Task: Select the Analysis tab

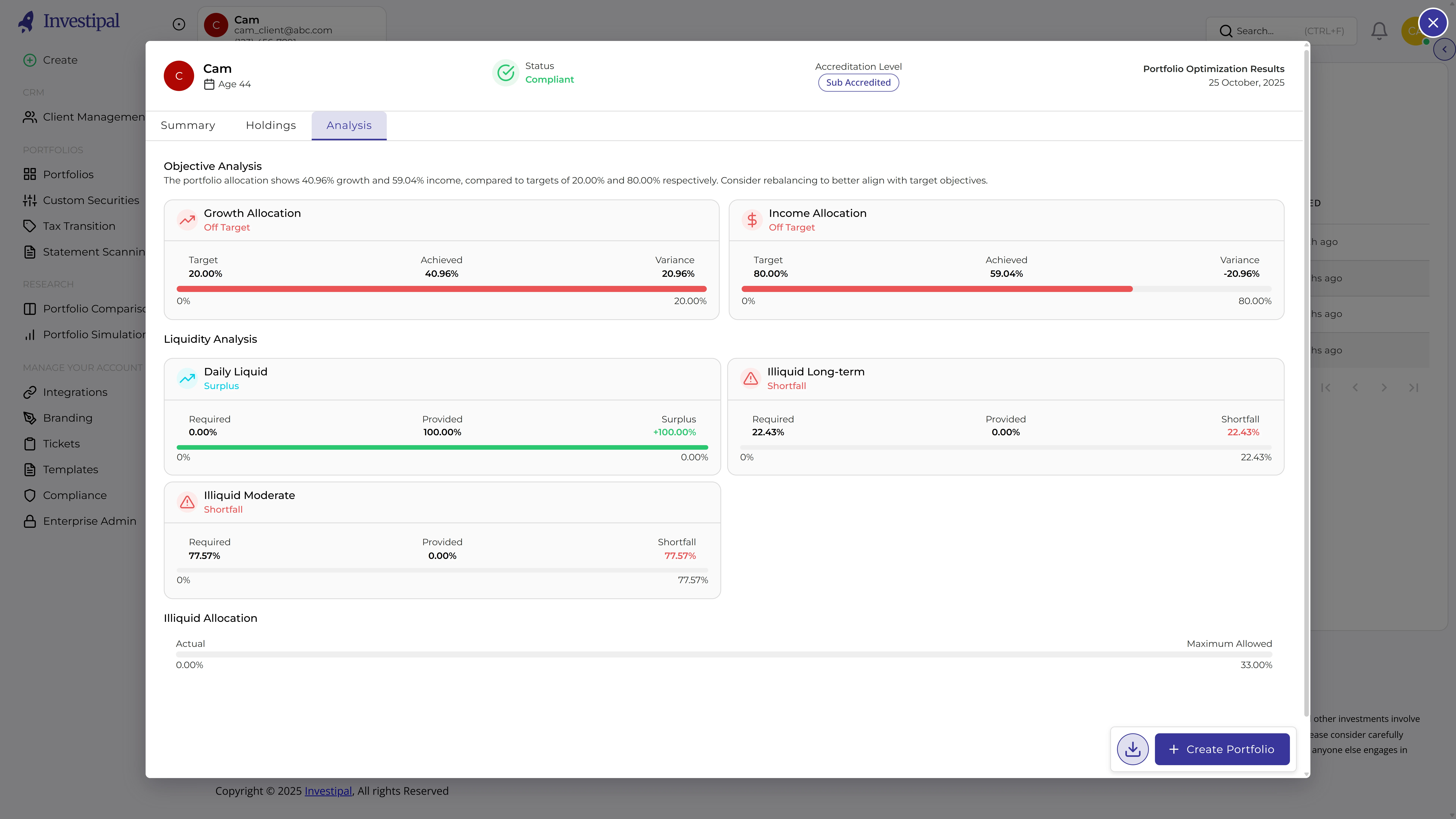Action: pos(349,126)
